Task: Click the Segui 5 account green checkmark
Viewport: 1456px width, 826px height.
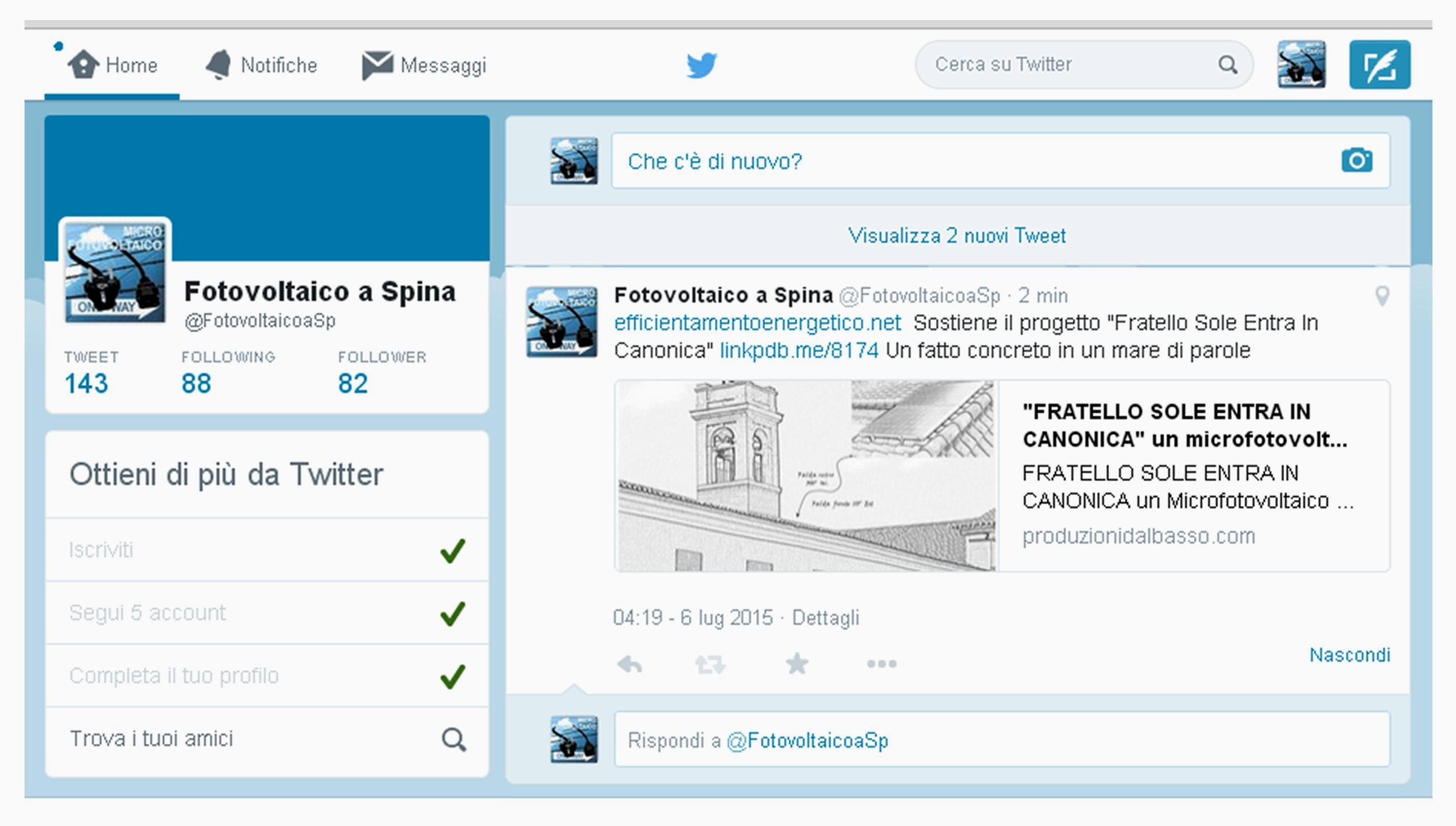Action: tap(452, 613)
